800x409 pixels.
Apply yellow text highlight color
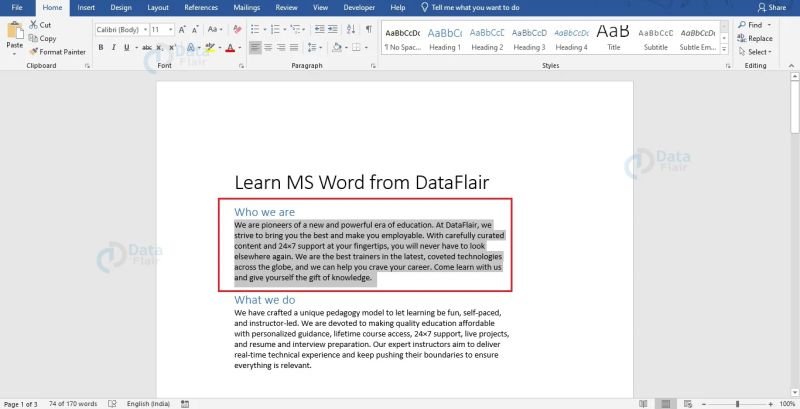tap(210, 47)
